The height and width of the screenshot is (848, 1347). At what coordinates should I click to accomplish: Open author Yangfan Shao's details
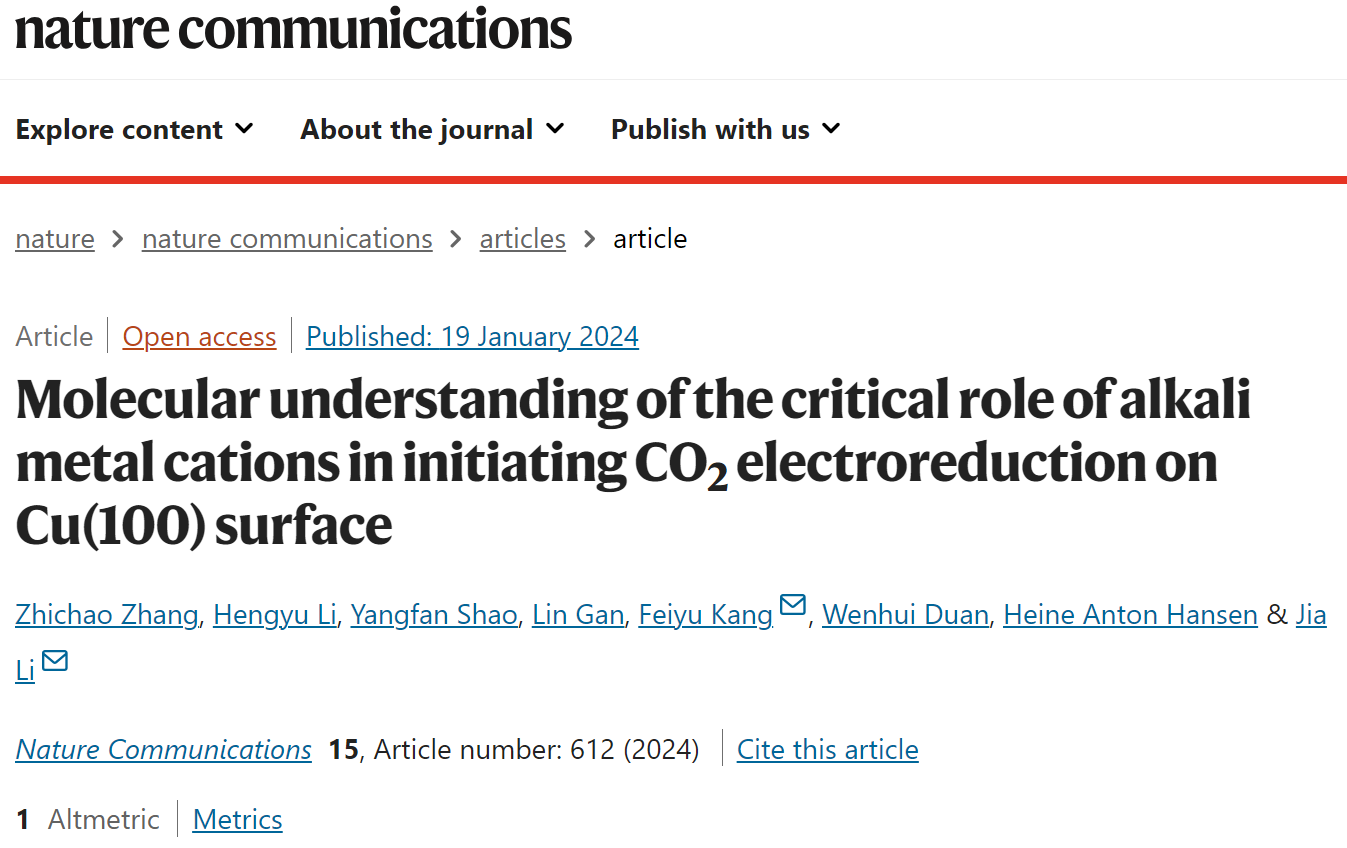434,614
